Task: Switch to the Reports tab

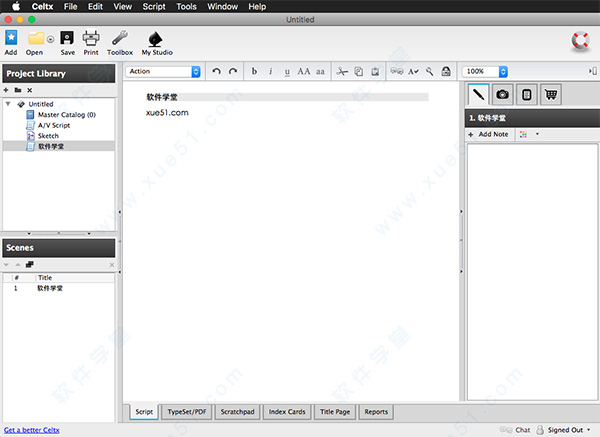Action: 376,412
